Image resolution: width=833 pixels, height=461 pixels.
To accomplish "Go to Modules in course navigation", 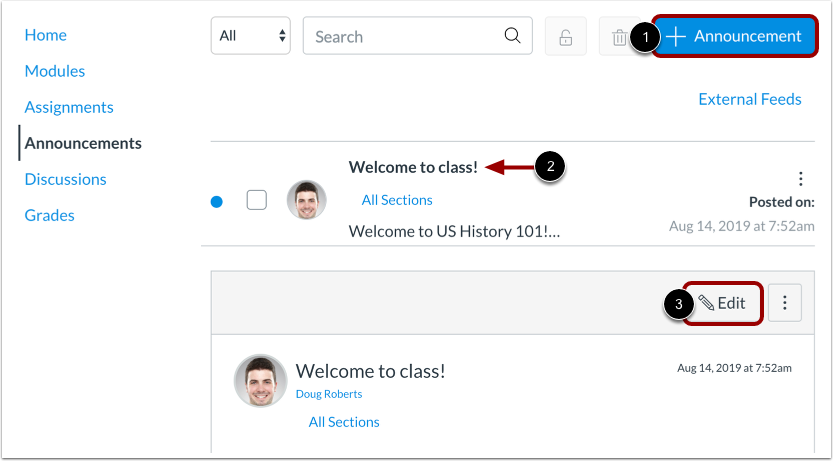I will pyautogui.click(x=55, y=71).
